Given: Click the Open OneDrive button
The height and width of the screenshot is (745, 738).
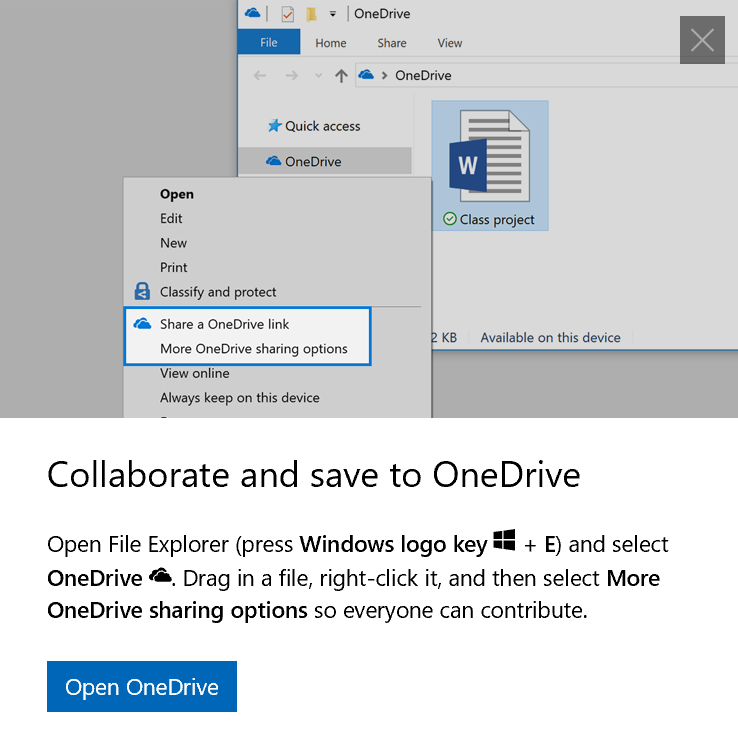Looking at the screenshot, I should 142,686.
